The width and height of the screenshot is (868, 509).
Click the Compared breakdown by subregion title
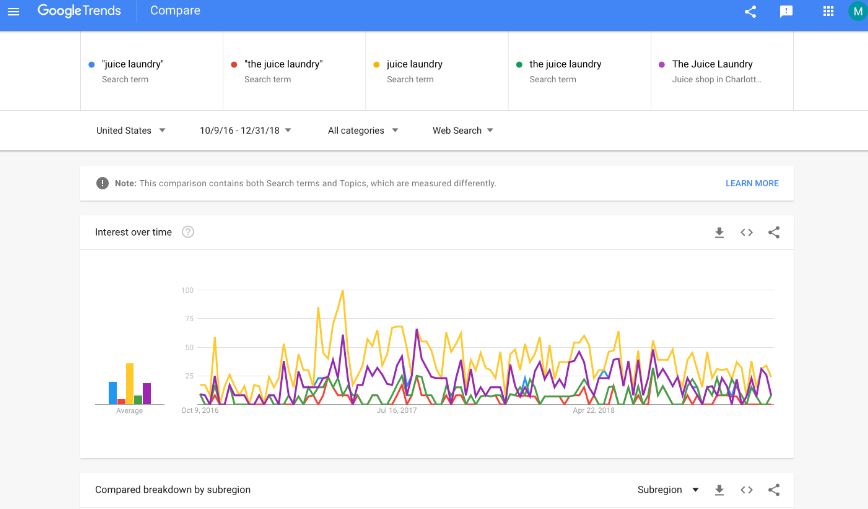tap(173, 490)
